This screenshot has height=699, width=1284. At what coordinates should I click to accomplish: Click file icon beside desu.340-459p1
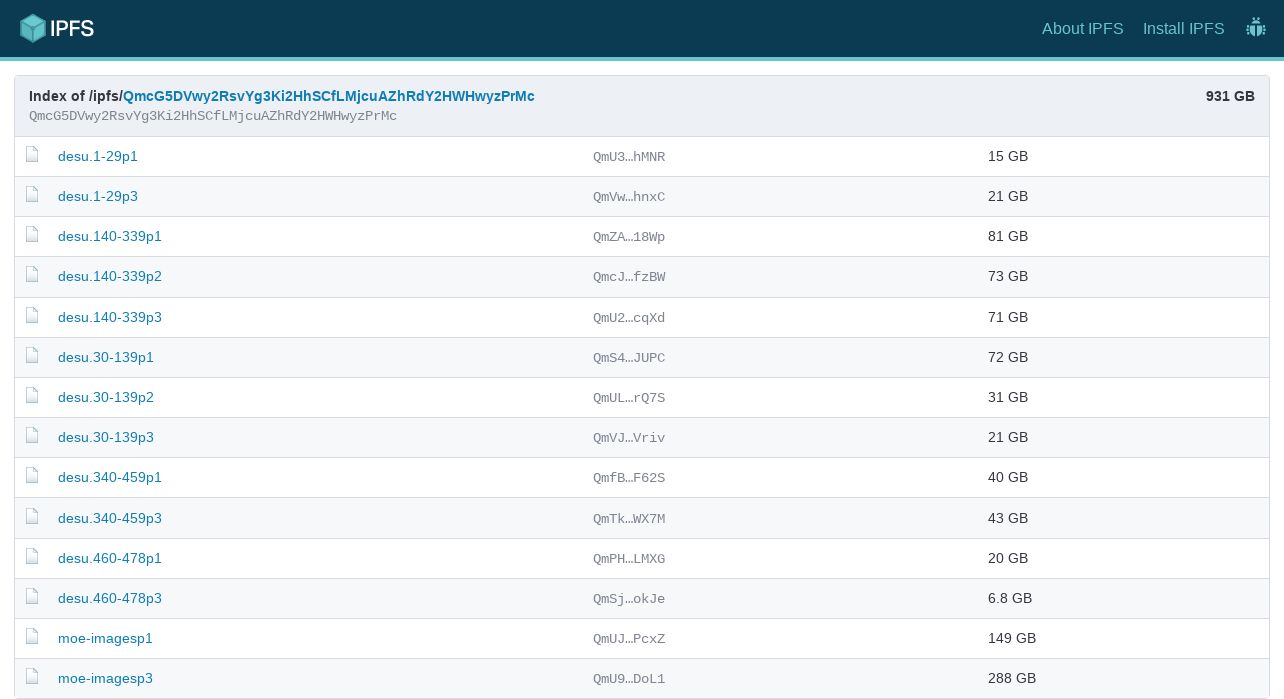33,476
